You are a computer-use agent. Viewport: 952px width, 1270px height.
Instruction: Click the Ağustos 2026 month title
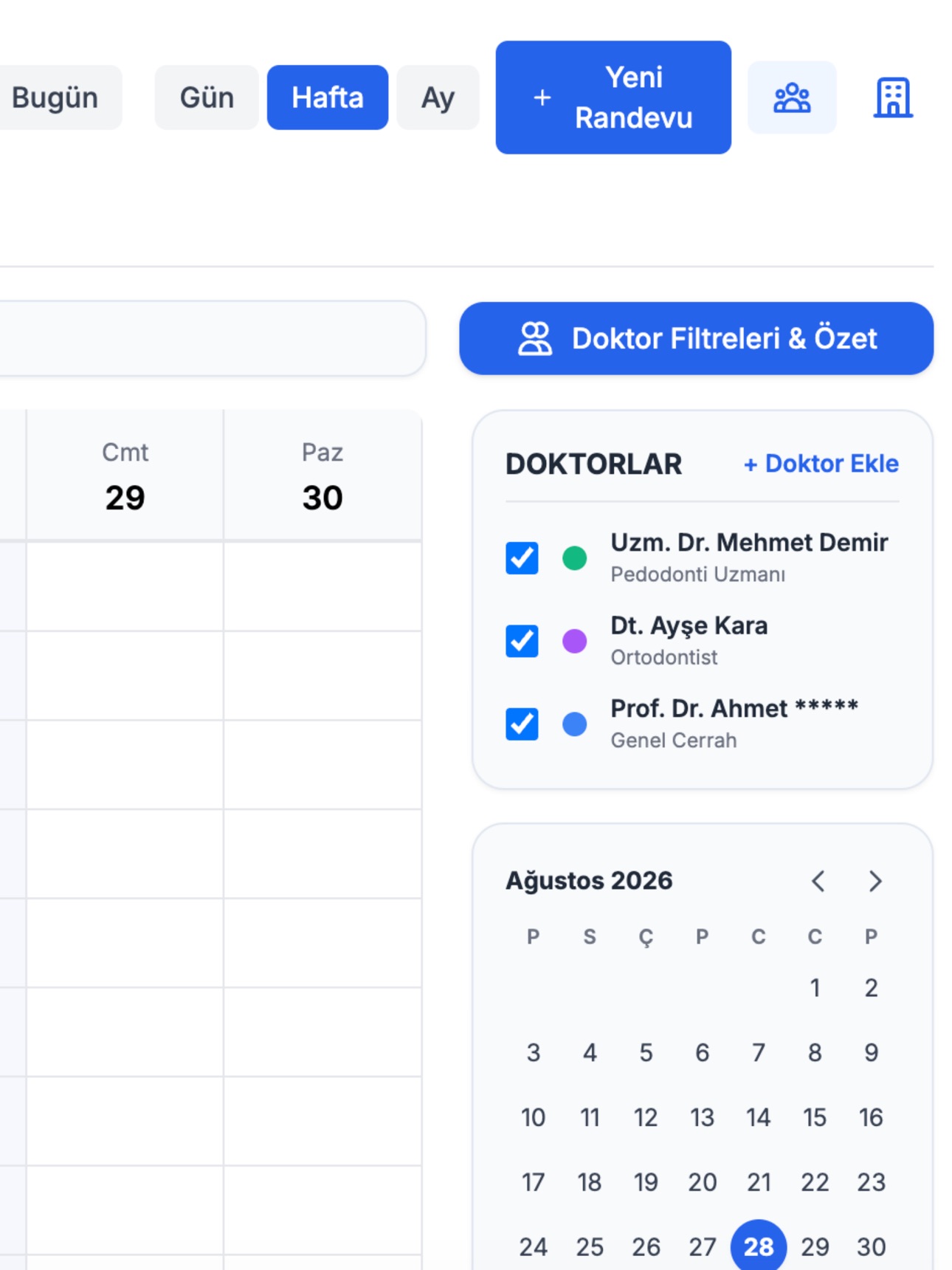point(589,881)
